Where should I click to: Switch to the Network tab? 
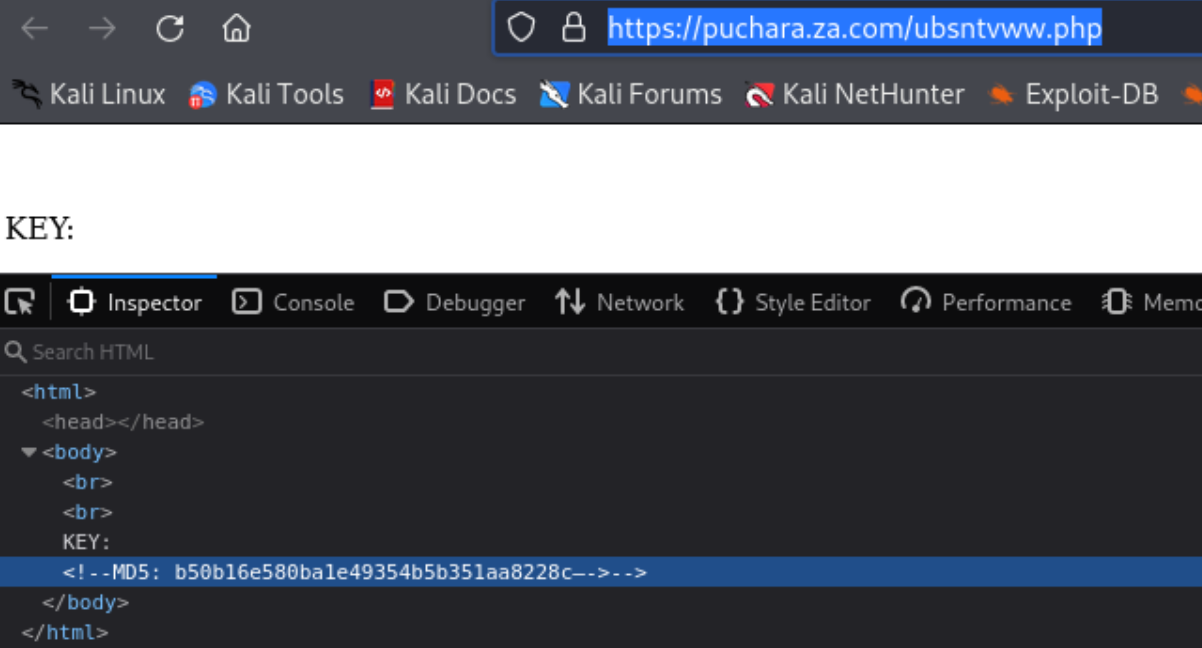pyautogui.click(x=620, y=302)
